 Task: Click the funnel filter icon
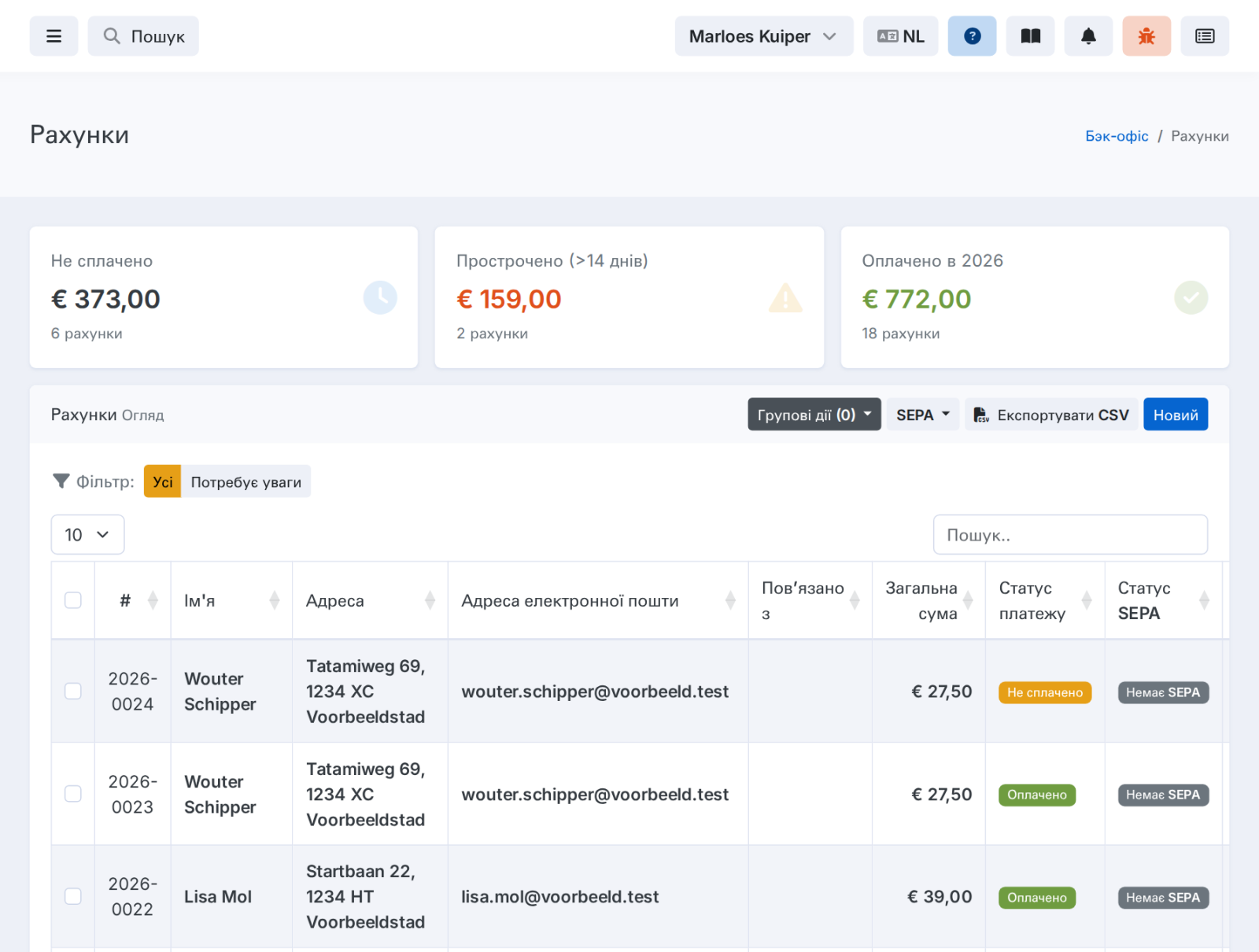[x=61, y=482]
